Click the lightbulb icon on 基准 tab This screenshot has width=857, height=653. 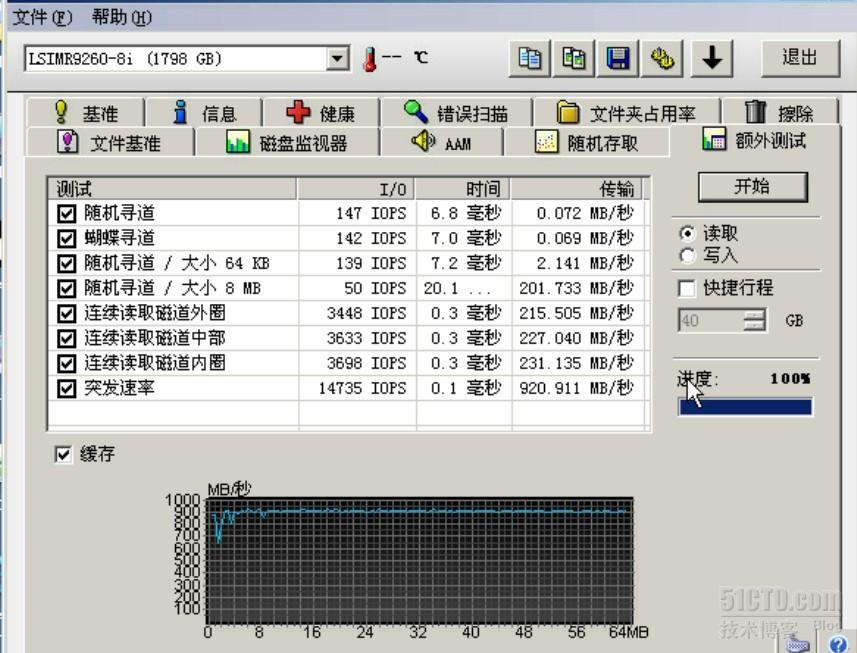[x=61, y=112]
